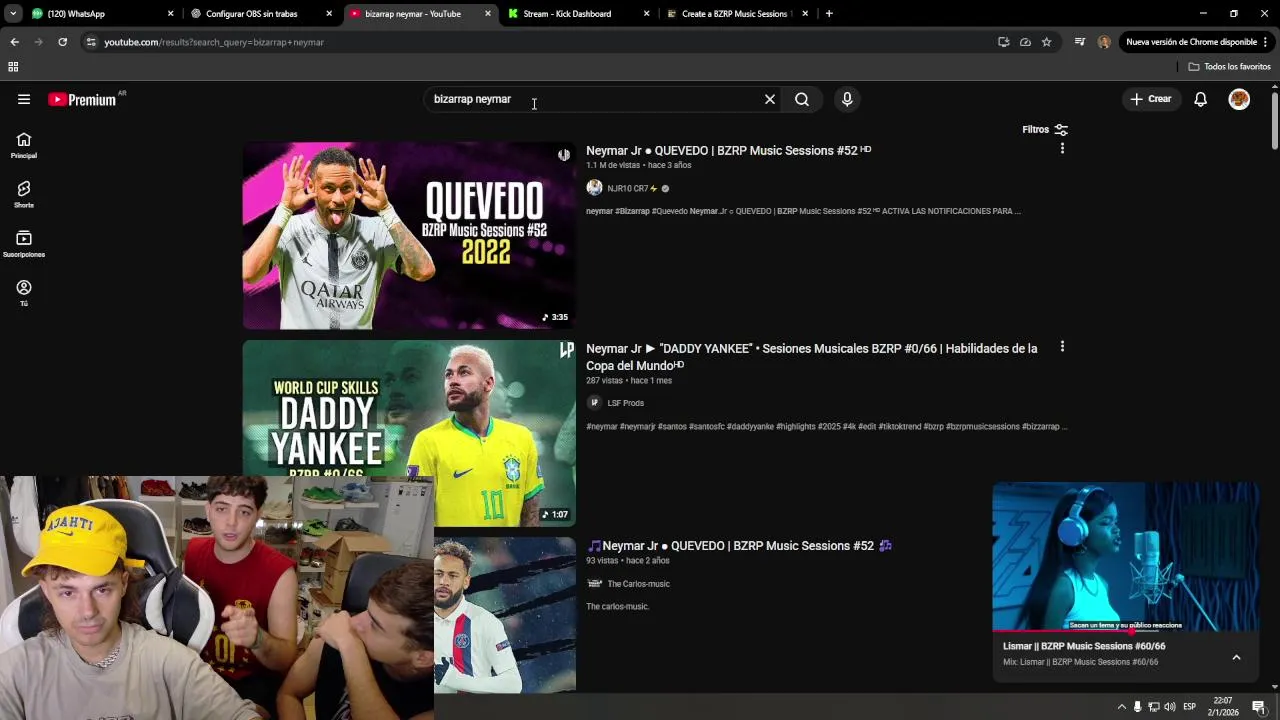The height and width of the screenshot is (720, 1280).
Task: Visit The Carlos-music channel
Action: coord(638,584)
